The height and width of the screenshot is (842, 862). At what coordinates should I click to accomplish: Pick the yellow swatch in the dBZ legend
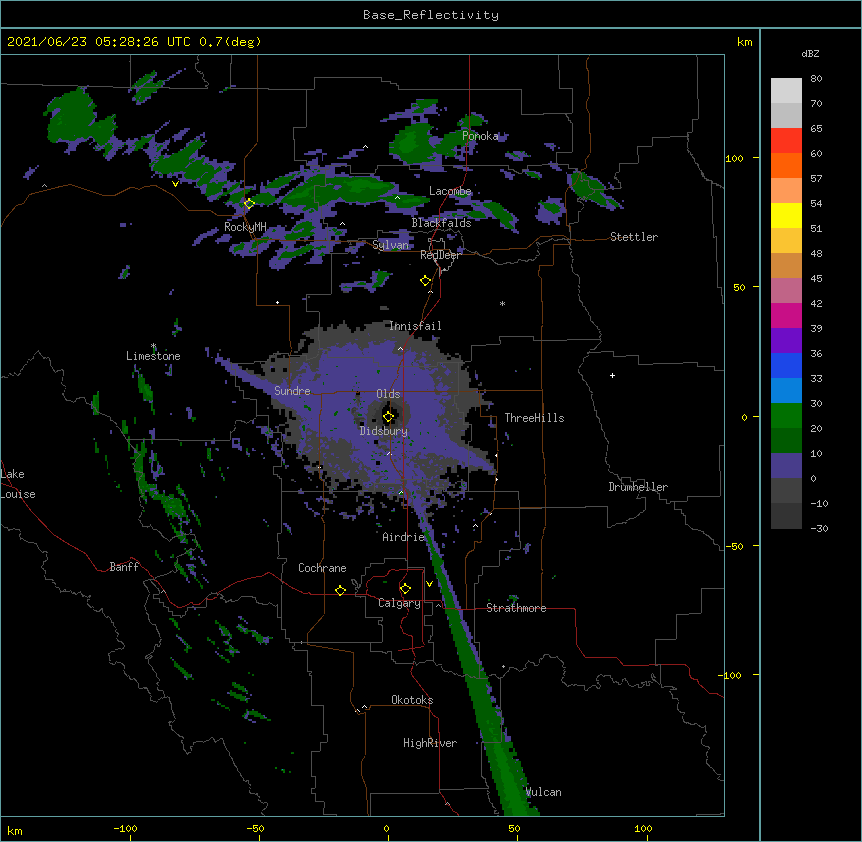tap(786, 215)
